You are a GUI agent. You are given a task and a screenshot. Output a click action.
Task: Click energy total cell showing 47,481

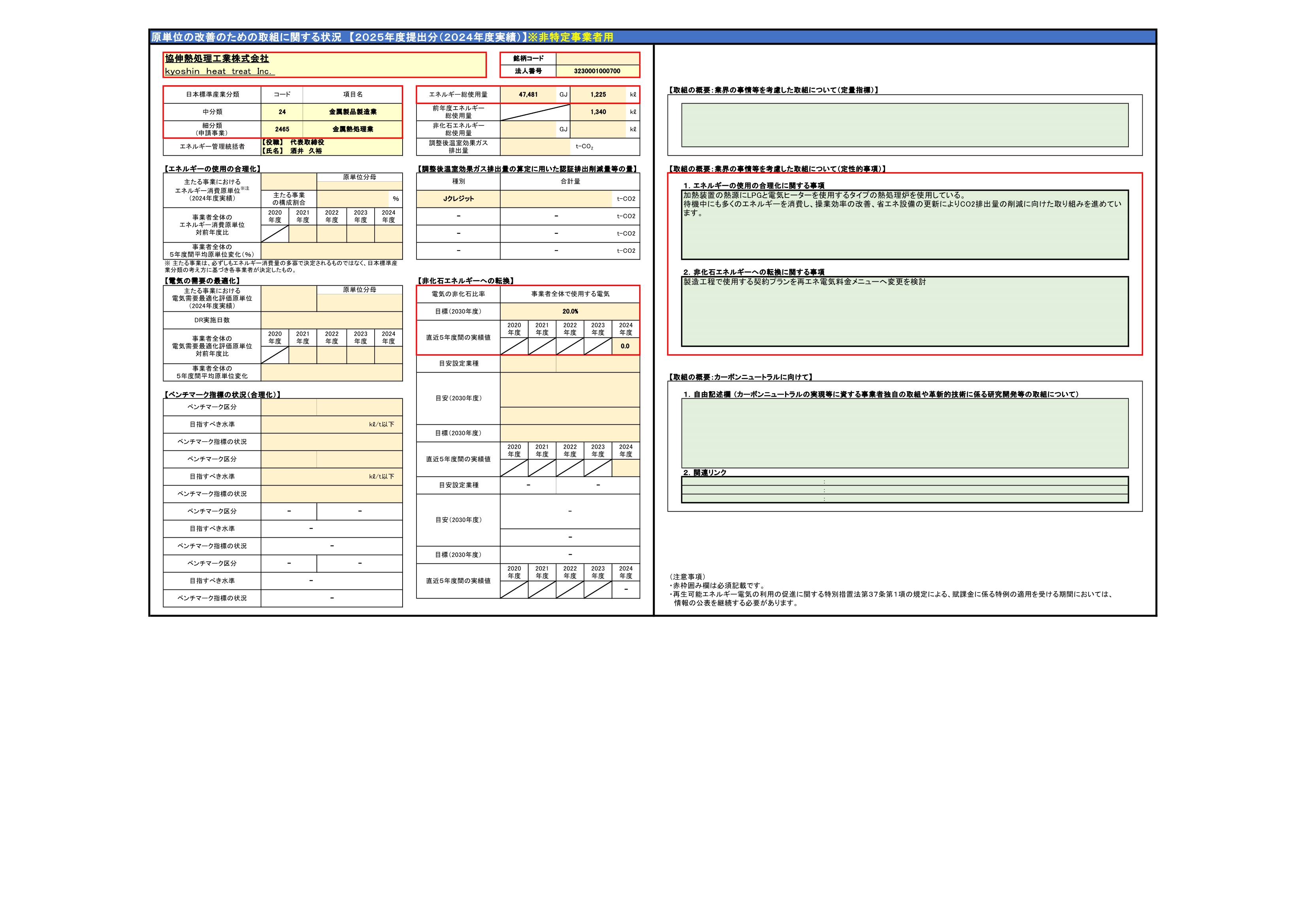[x=528, y=94]
